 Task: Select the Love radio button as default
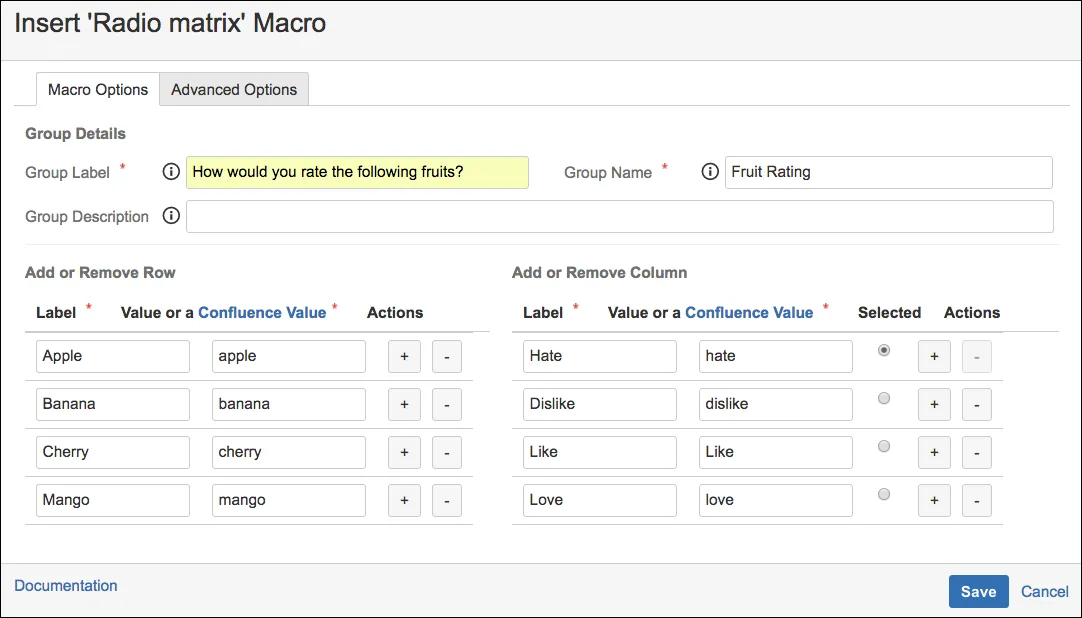tap(884, 494)
